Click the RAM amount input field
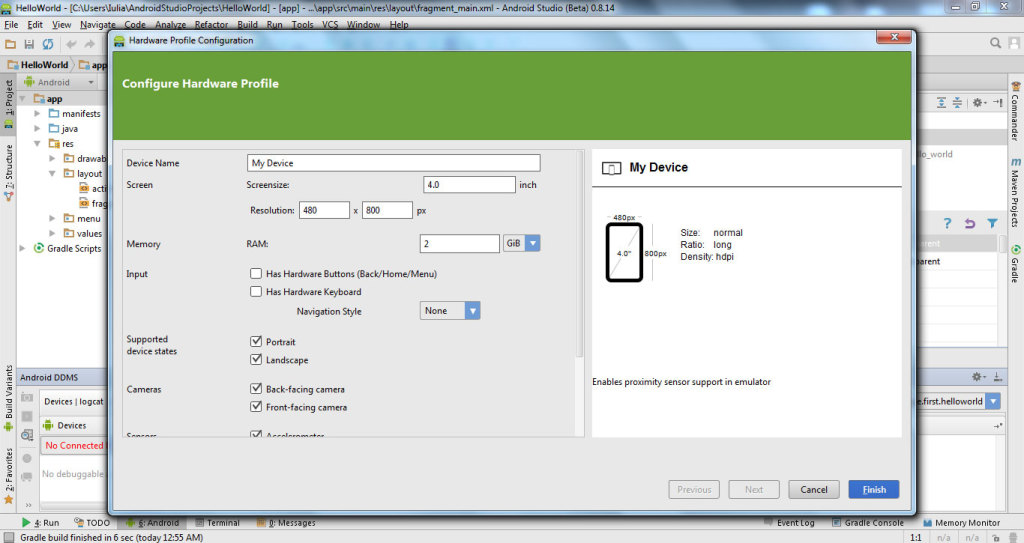The image size is (1024, 543). point(460,244)
